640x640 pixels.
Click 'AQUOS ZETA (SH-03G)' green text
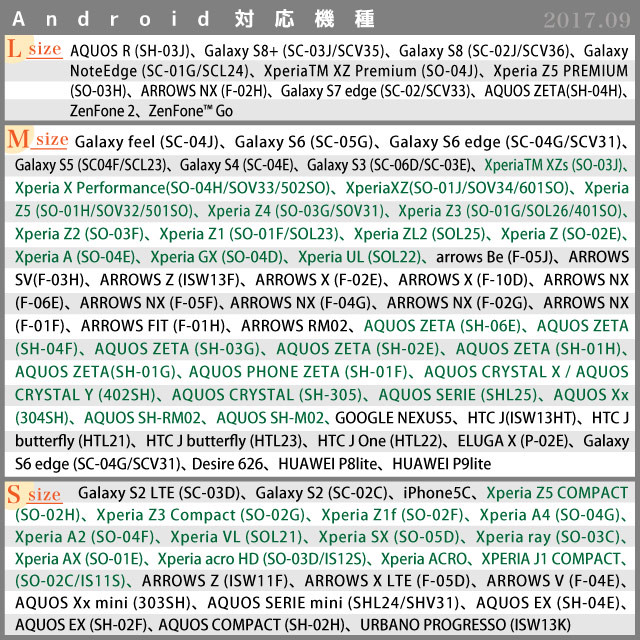177,349
